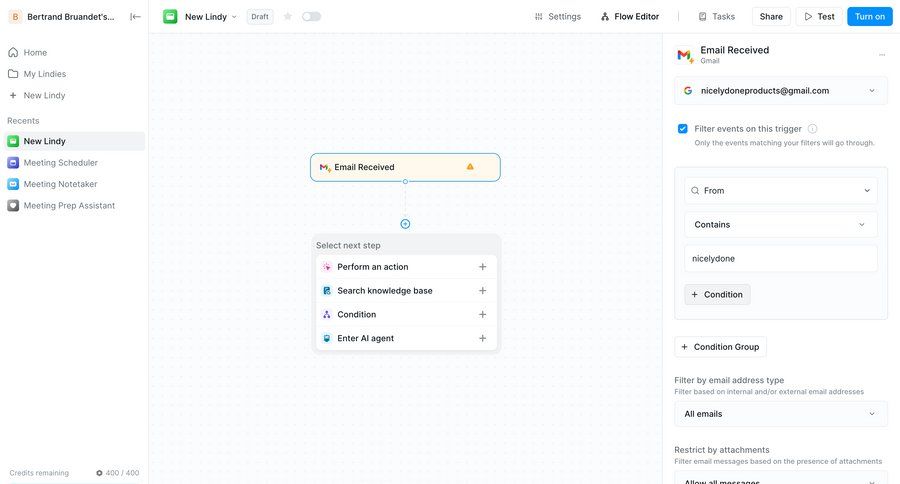
Task: Choose Condition step in next step list
Action: [x=406, y=315]
